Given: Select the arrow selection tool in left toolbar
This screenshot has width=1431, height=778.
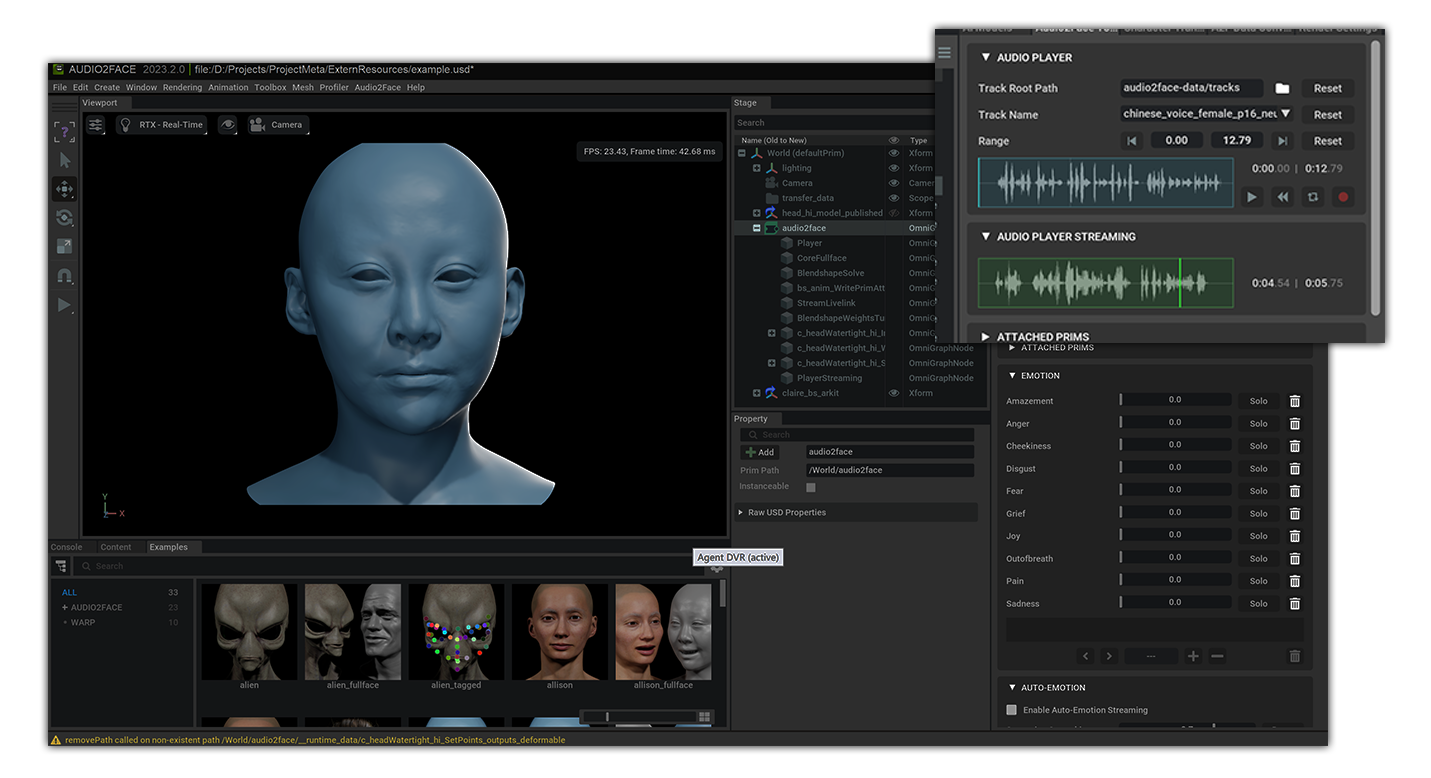Looking at the screenshot, I should [64, 160].
